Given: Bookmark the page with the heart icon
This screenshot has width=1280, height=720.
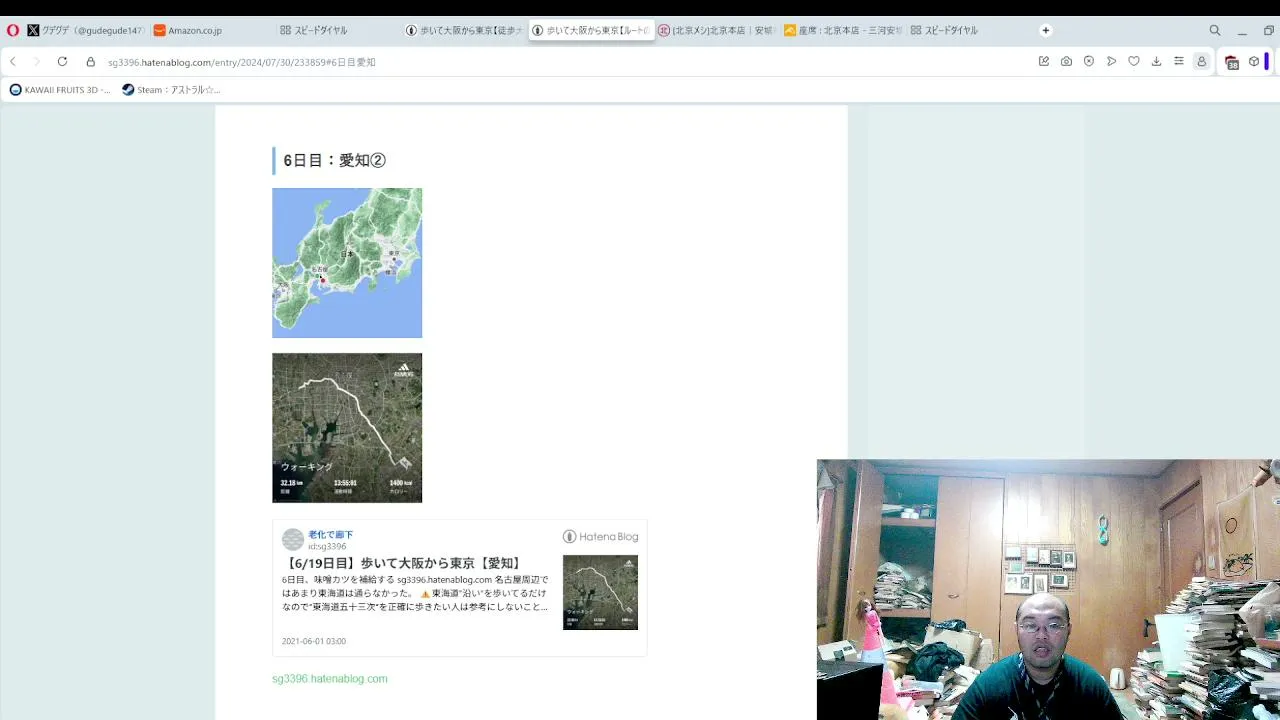Looking at the screenshot, I should [1134, 62].
